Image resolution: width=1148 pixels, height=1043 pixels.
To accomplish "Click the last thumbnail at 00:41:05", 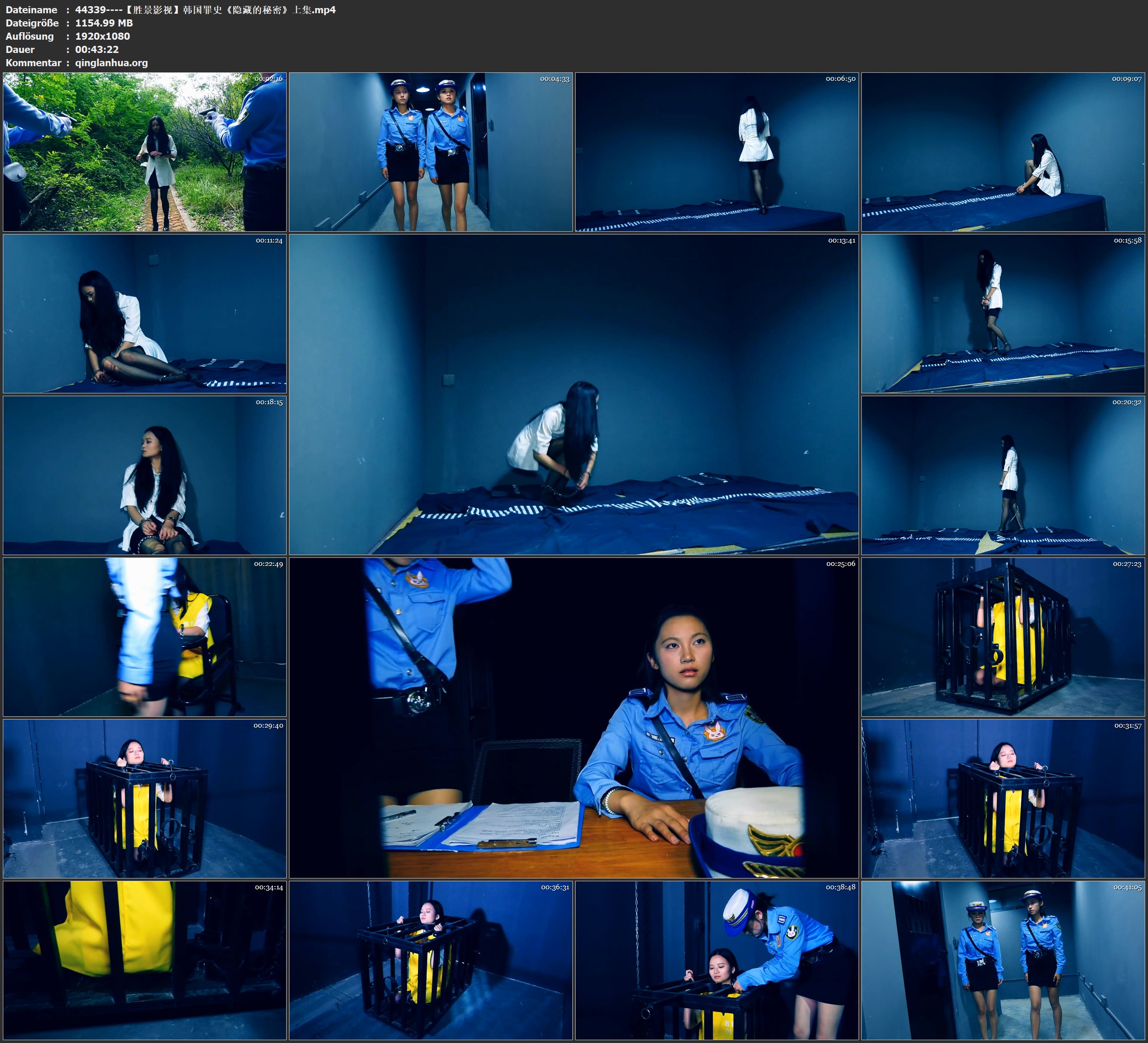I will pos(1003,960).
